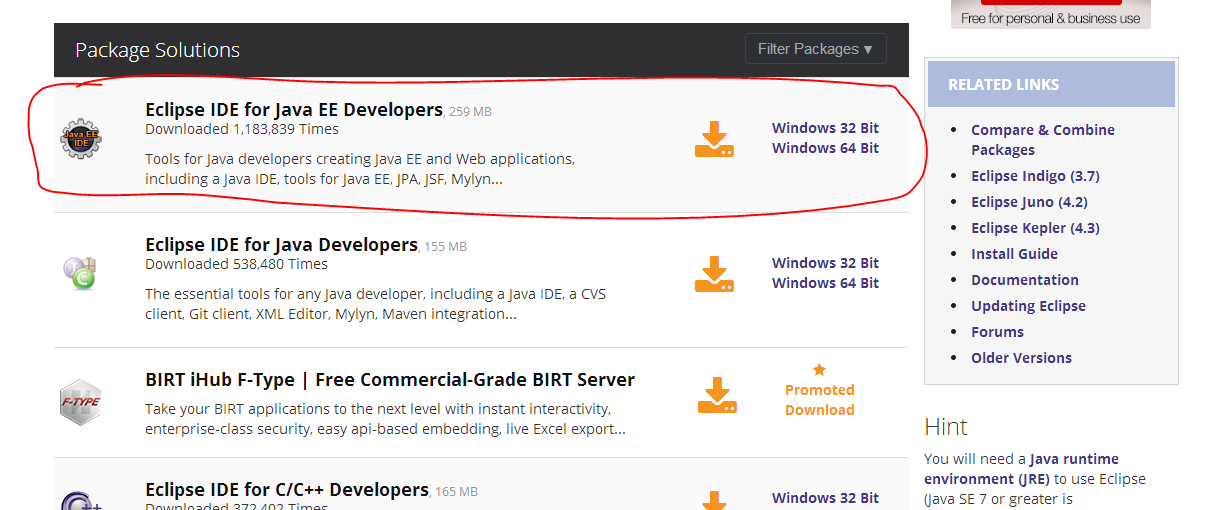
Task: Download Windows 32 Bit for Java Developers
Action: point(825,263)
